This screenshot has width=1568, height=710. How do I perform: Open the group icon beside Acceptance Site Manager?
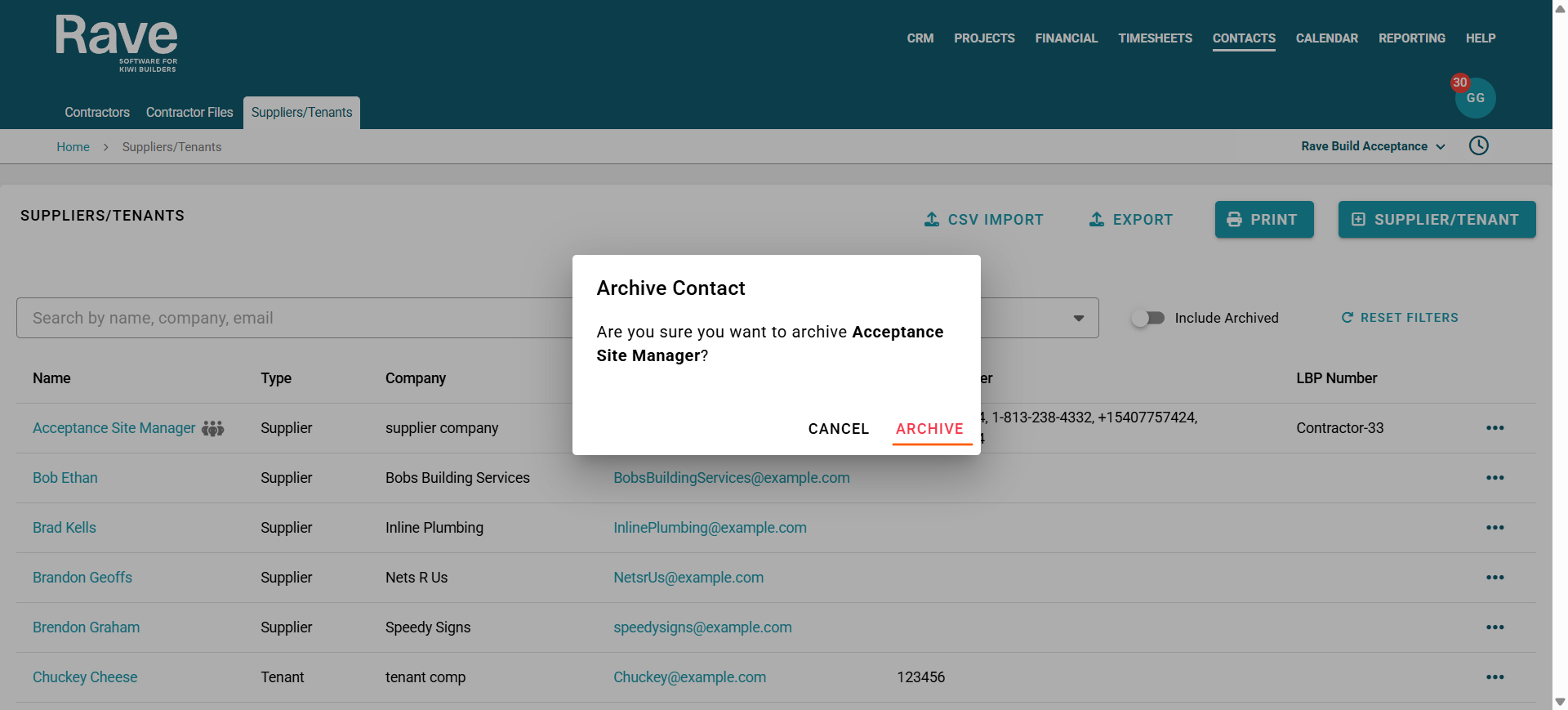[x=213, y=428]
